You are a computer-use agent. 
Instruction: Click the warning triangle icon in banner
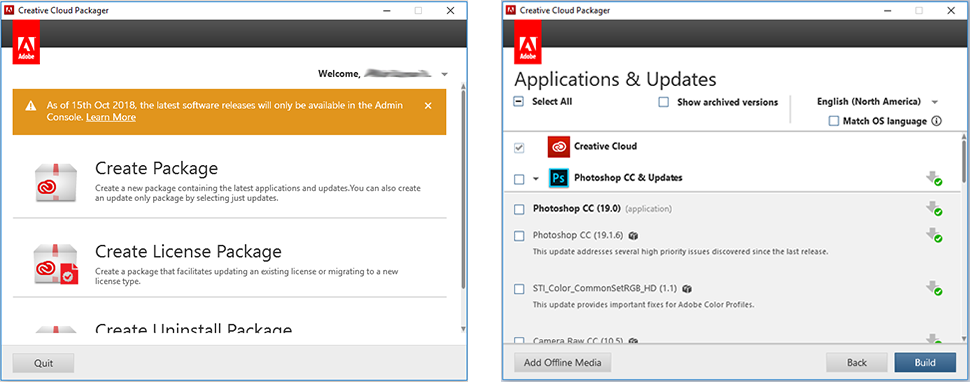[31, 106]
